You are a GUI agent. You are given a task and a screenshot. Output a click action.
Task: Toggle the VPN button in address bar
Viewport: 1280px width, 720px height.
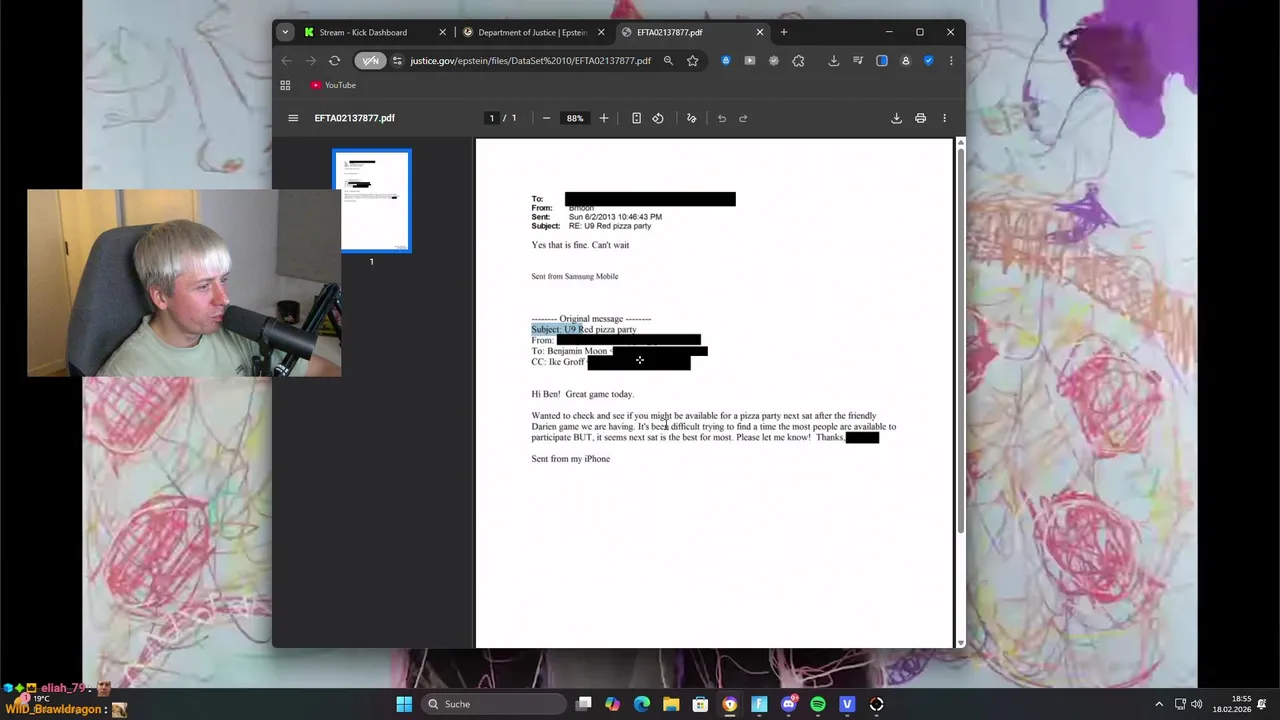370,61
